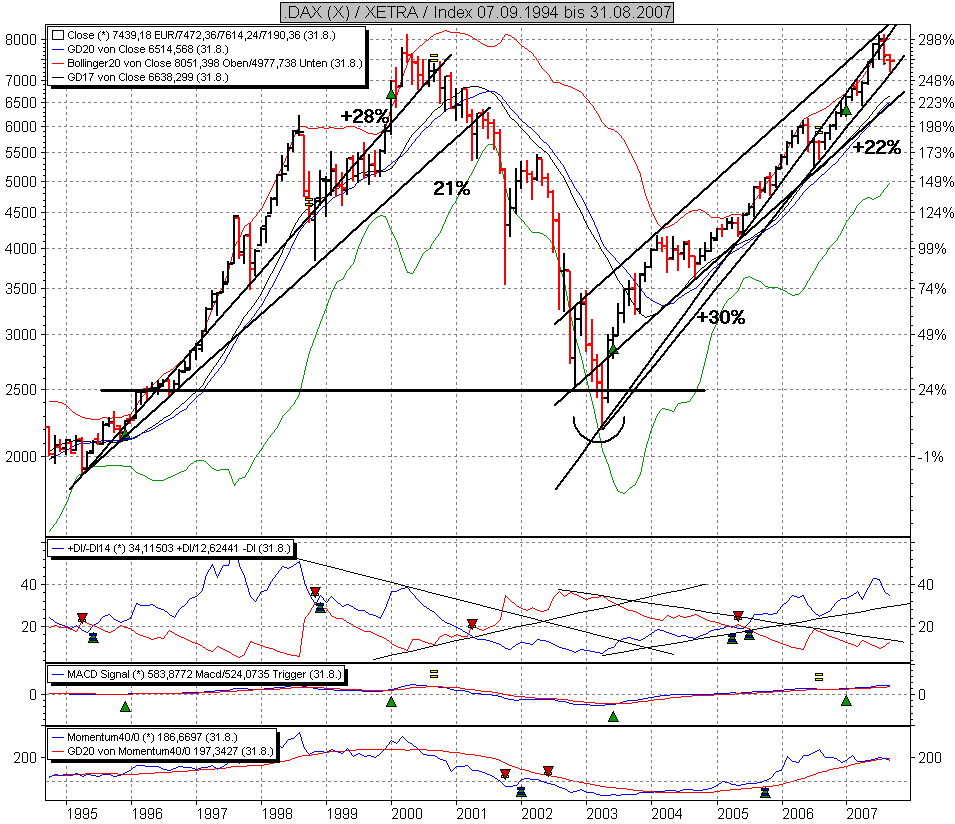Click the 173% right axis label
This screenshot has width=955, height=824.
point(936,153)
